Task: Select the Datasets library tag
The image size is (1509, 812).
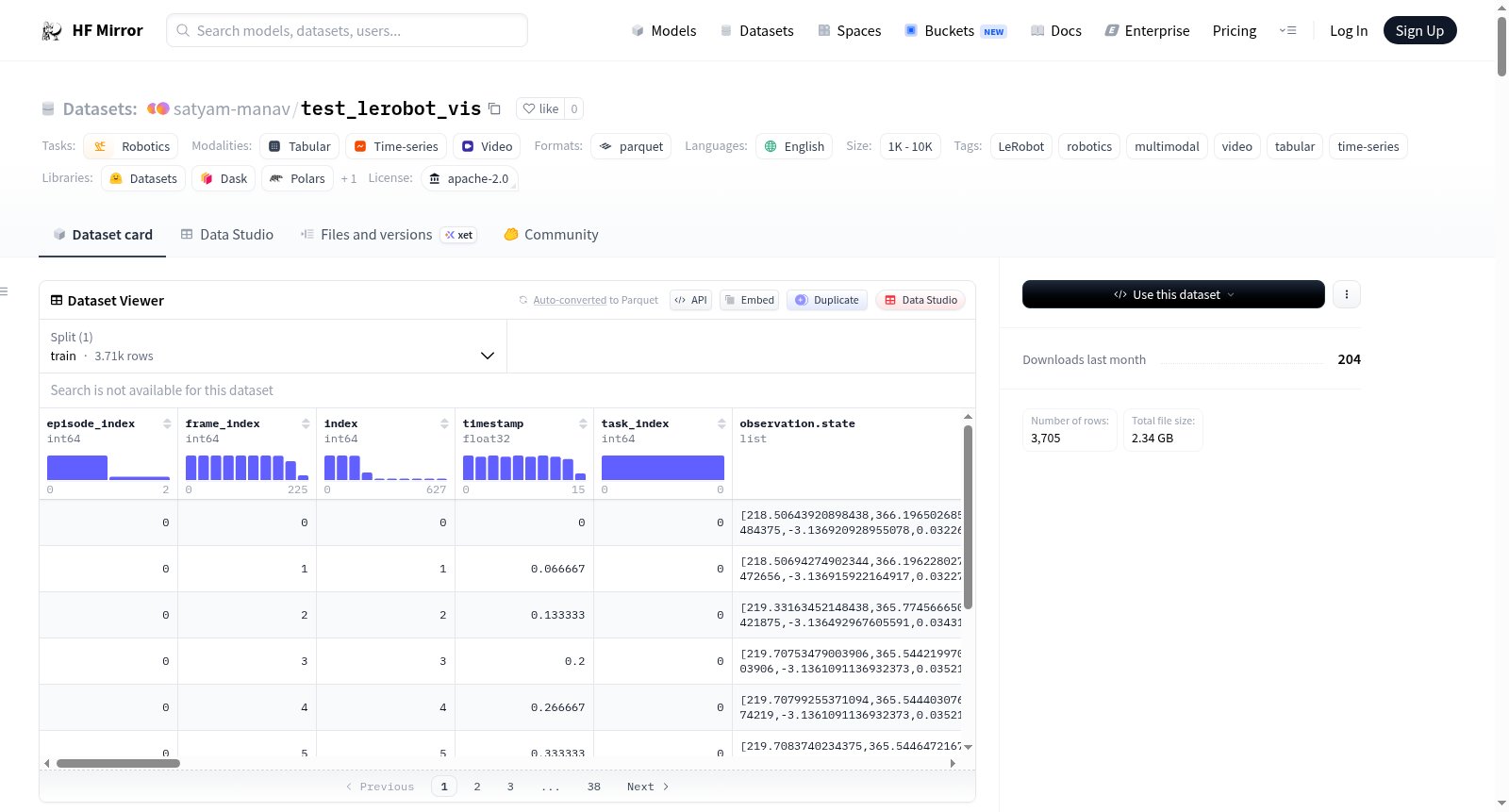Action: pyautogui.click(x=143, y=178)
